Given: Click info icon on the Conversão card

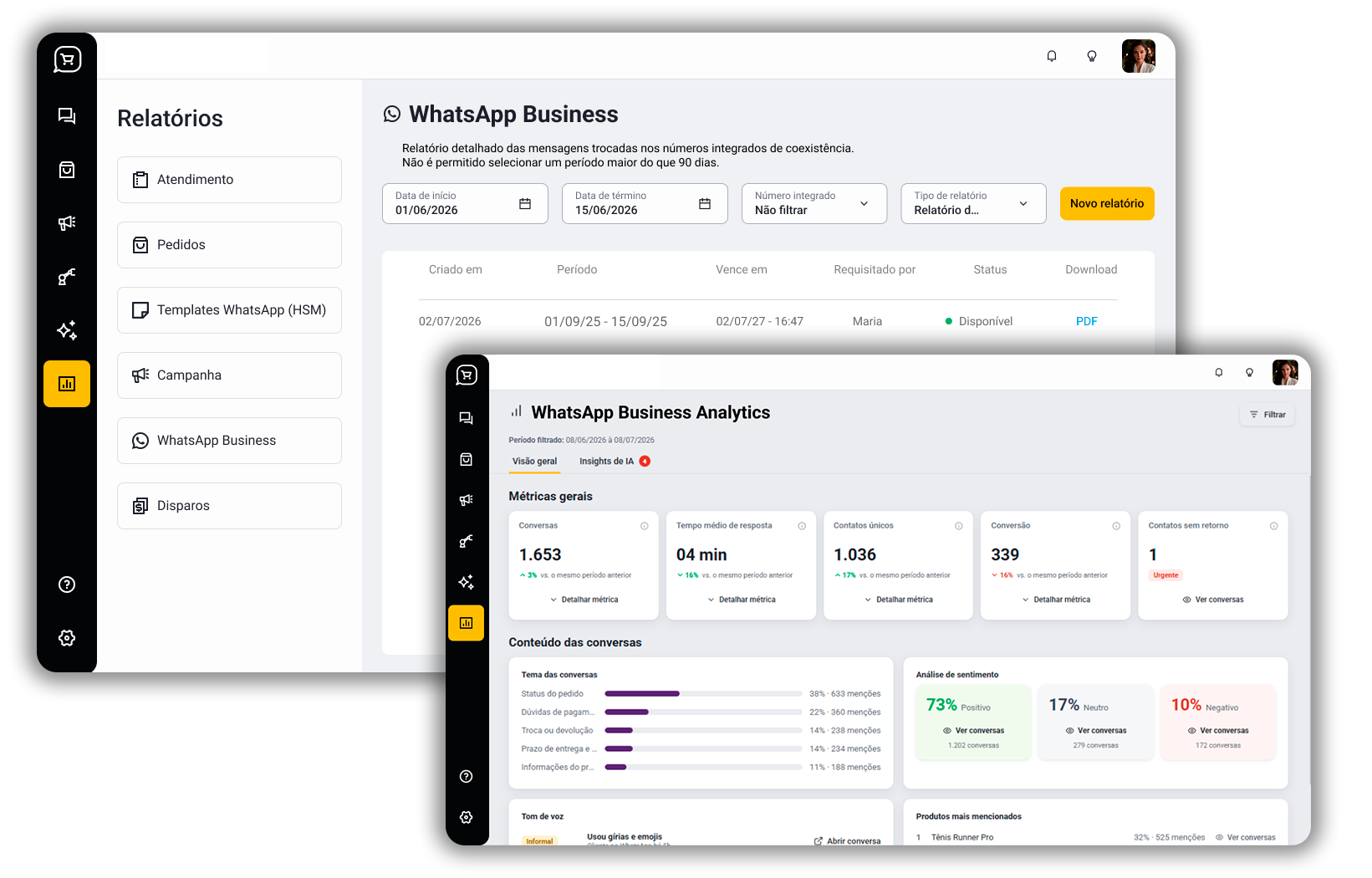Looking at the screenshot, I should tap(1116, 526).
